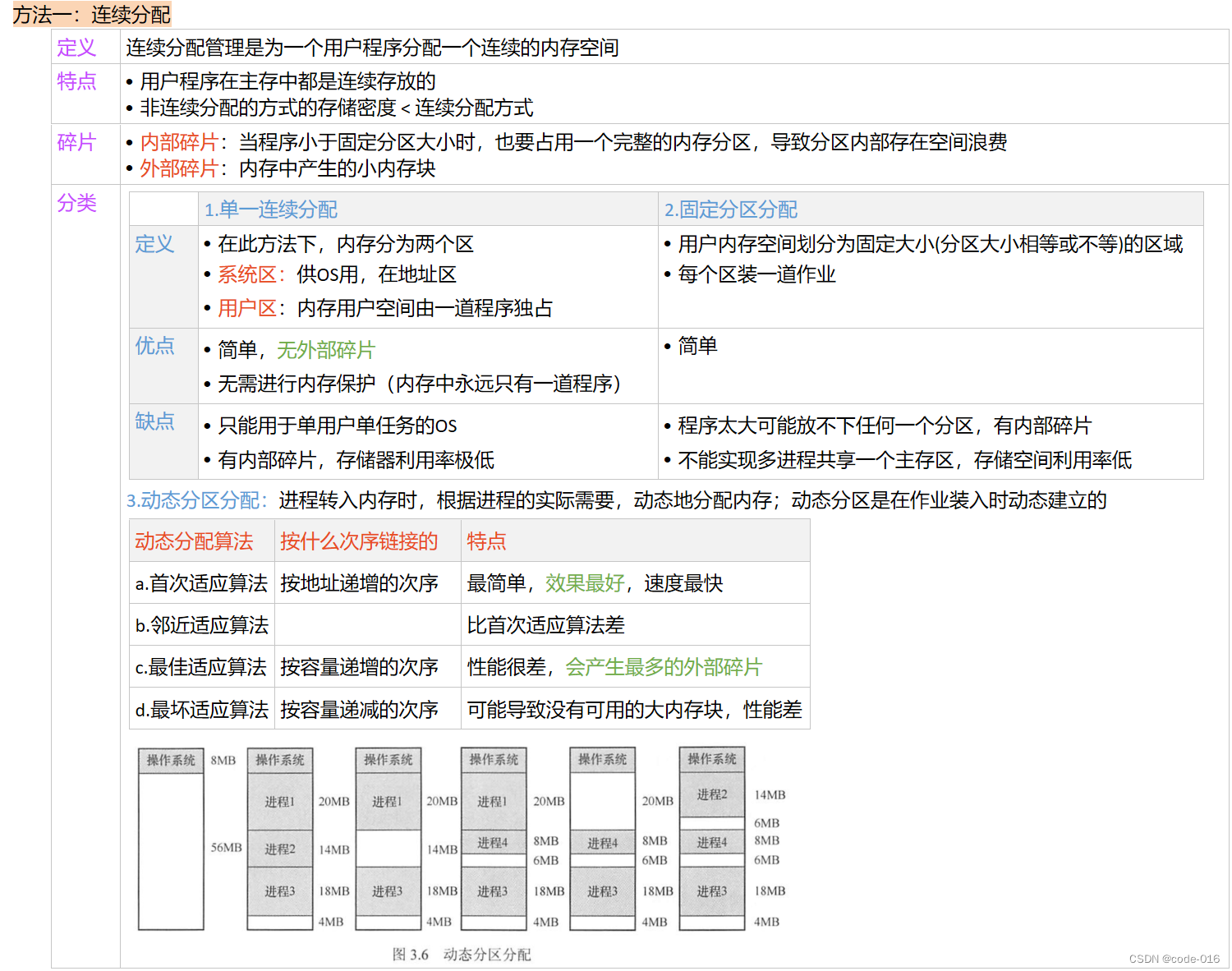Screen dimensions: 1232x971
Task: Select the 碎片 row label
Action: 76,142
